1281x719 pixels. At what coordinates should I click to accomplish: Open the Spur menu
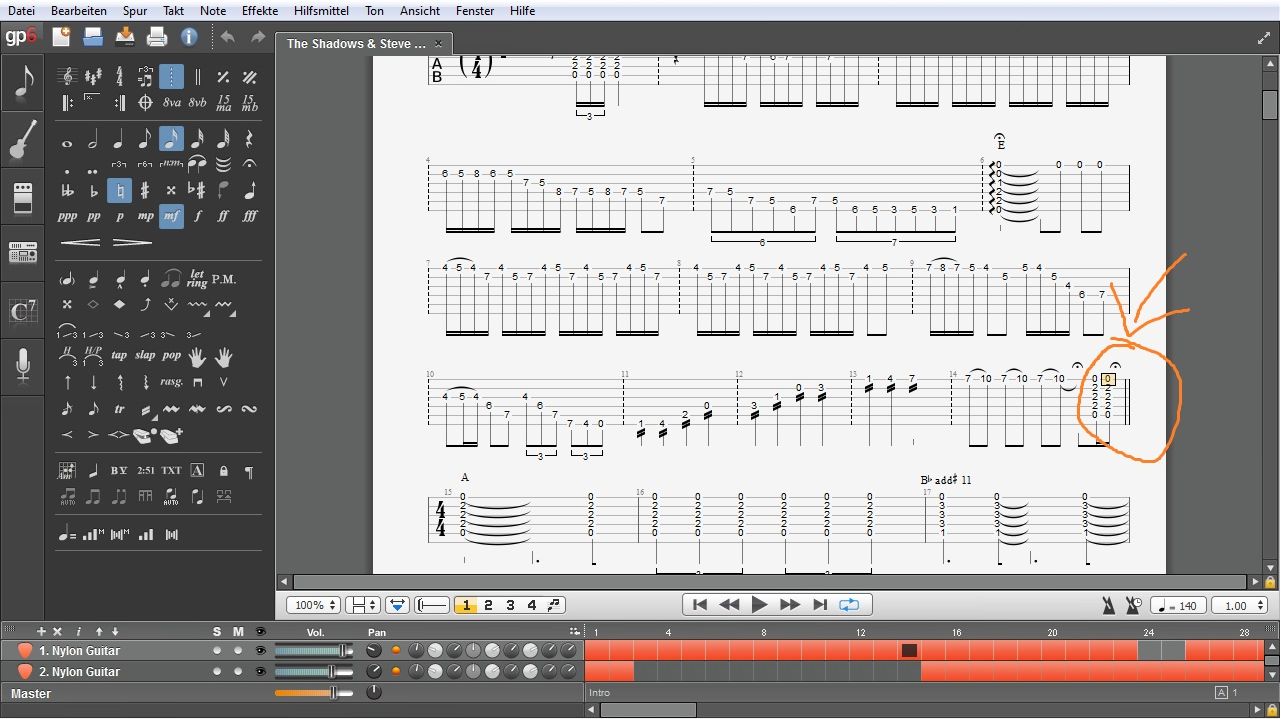135,11
